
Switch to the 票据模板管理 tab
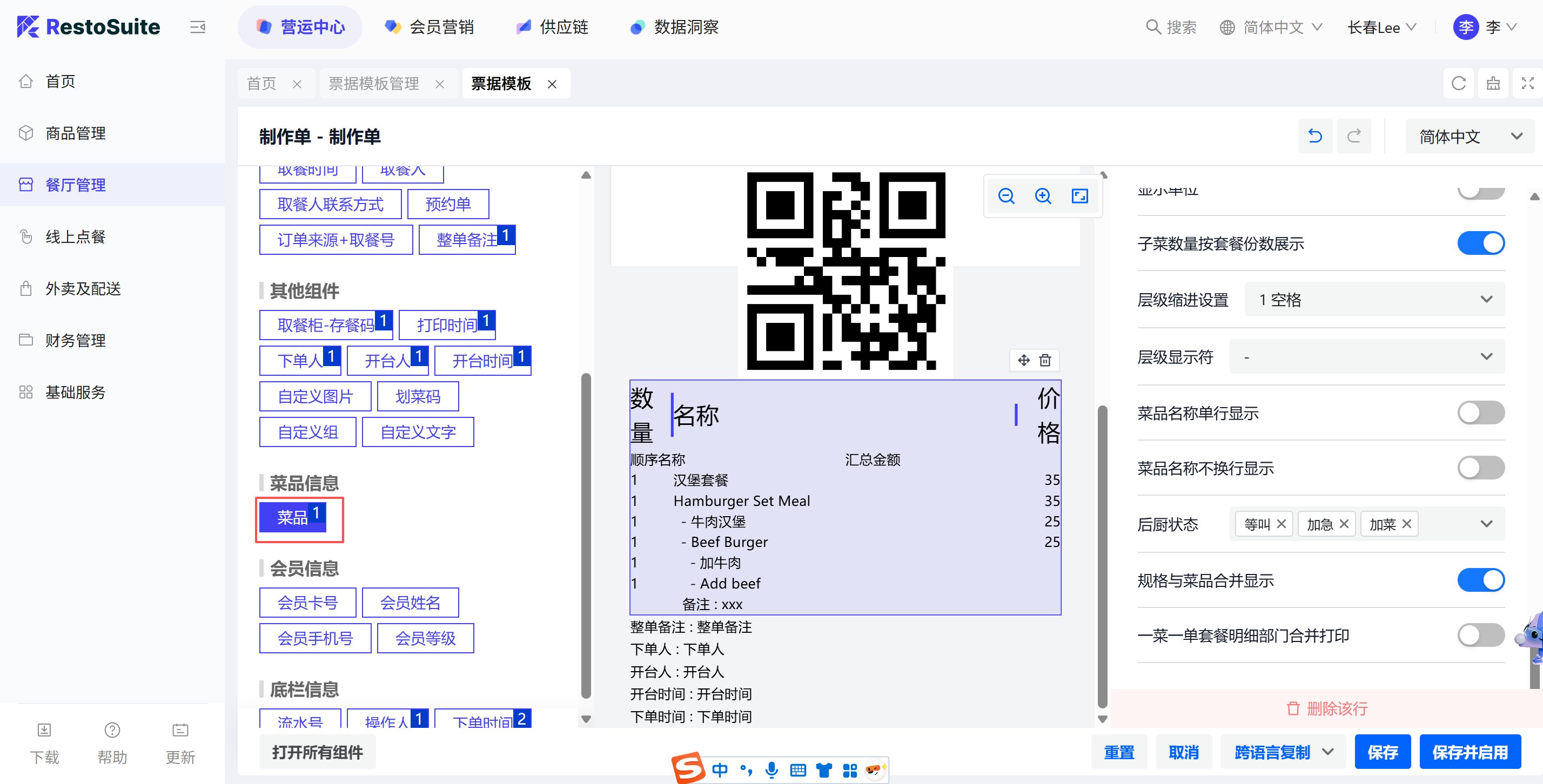click(x=374, y=84)
